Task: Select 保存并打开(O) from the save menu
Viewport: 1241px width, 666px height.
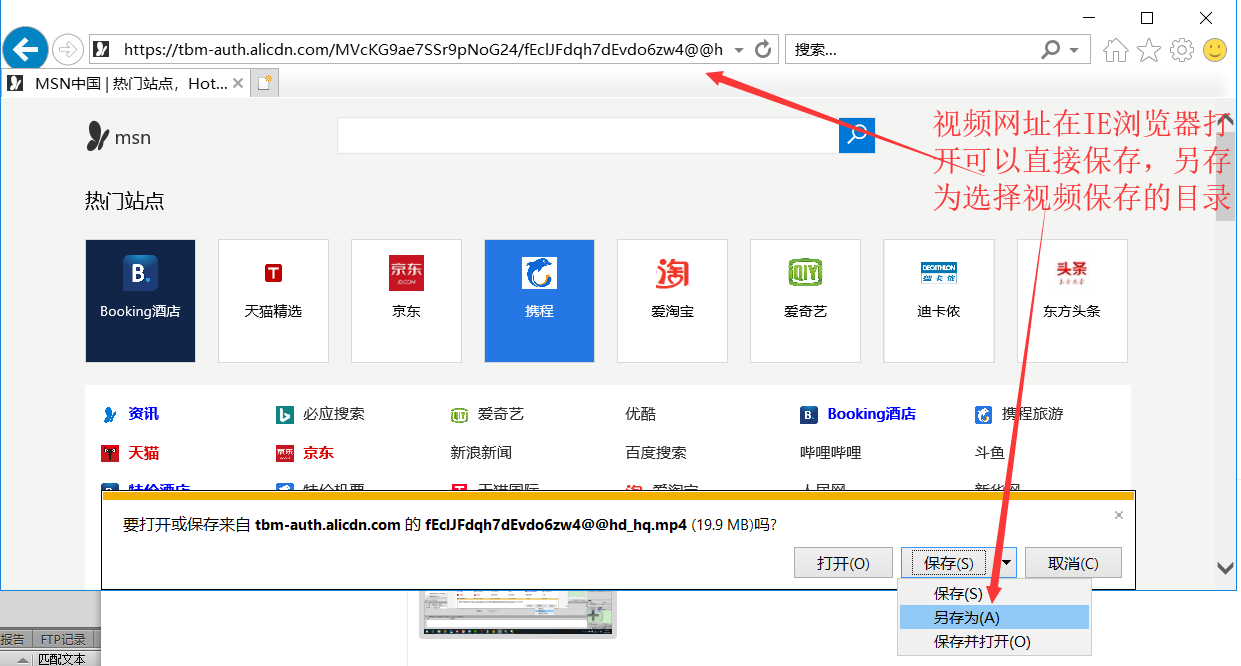Action: click(x=982, y=642)
